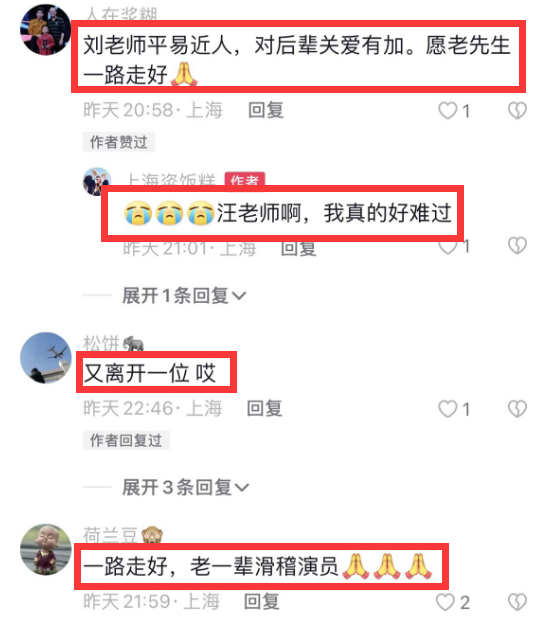Like the 一路走好 comment by 荷兰豆
Viewport: 537px width, 620px height.
(445, 603)
